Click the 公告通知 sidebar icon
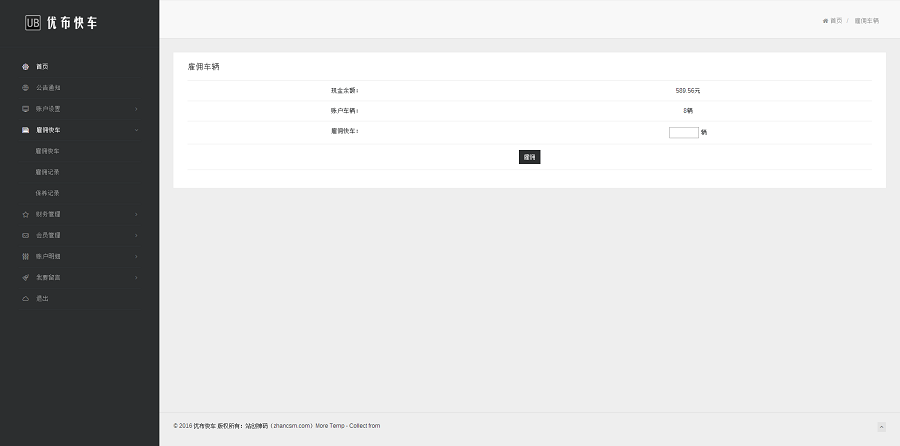This screenshot has height=446, width=900. [25, 88]
